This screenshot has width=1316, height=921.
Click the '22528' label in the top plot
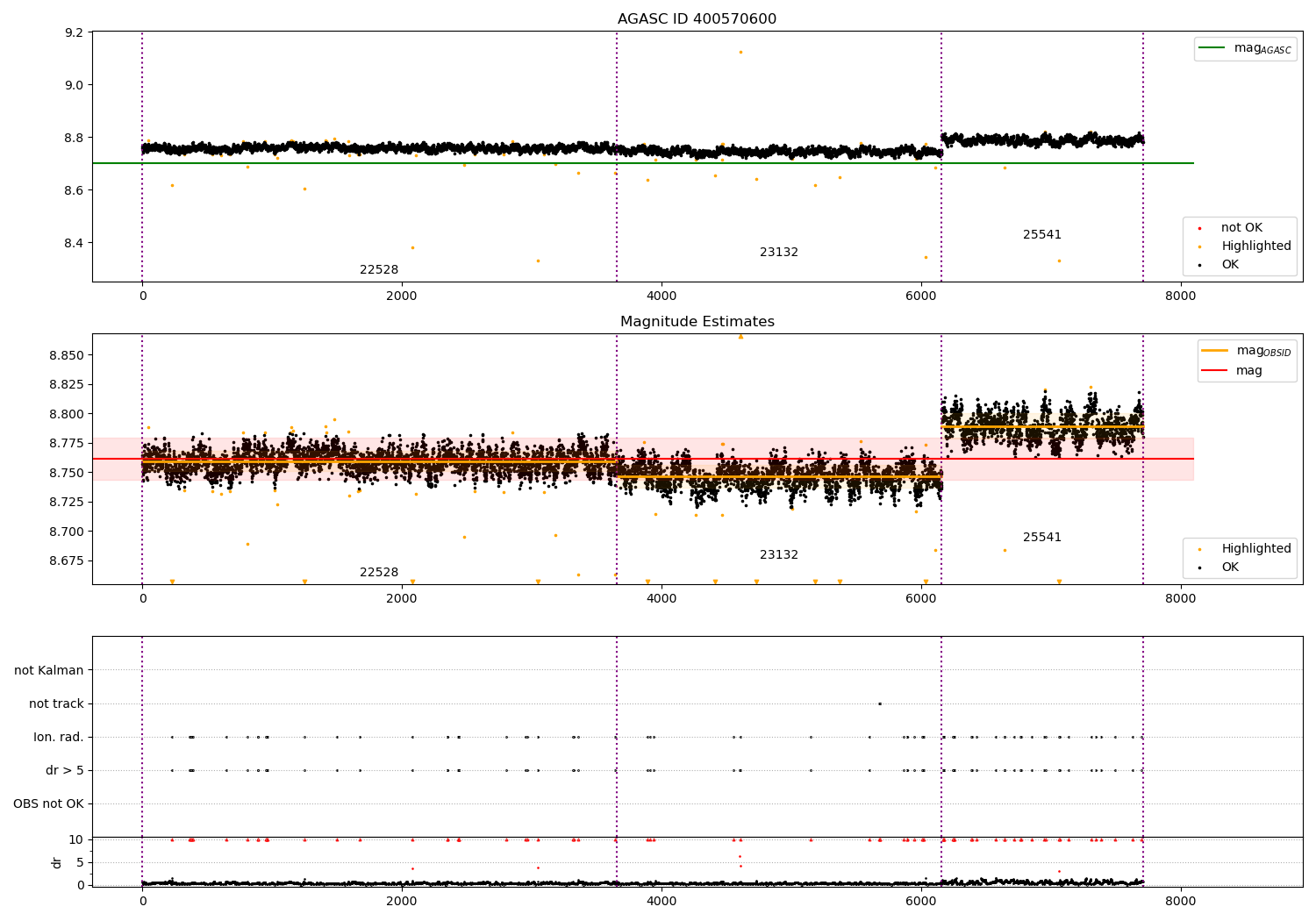[x=379, y=270]
